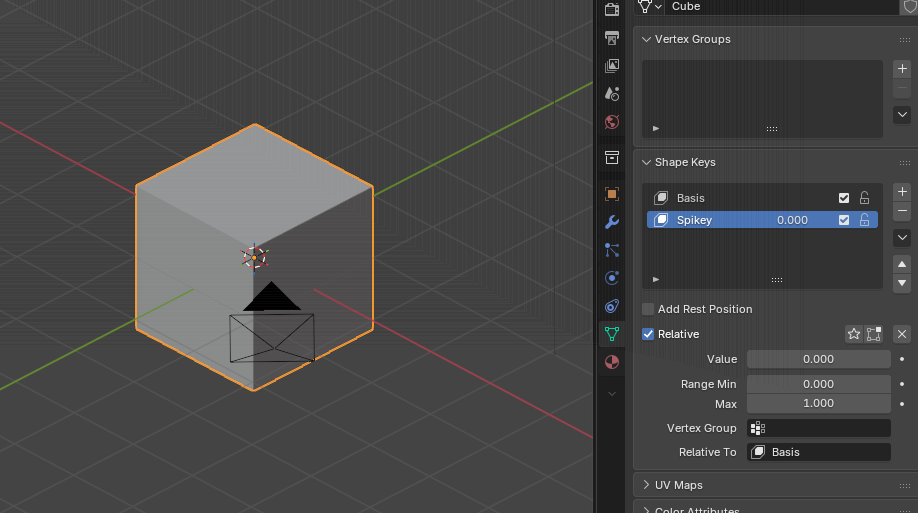Screen dimensions: 918x513
Task: Add a vertex group with the plus button
Action: (x=902, y=69)
